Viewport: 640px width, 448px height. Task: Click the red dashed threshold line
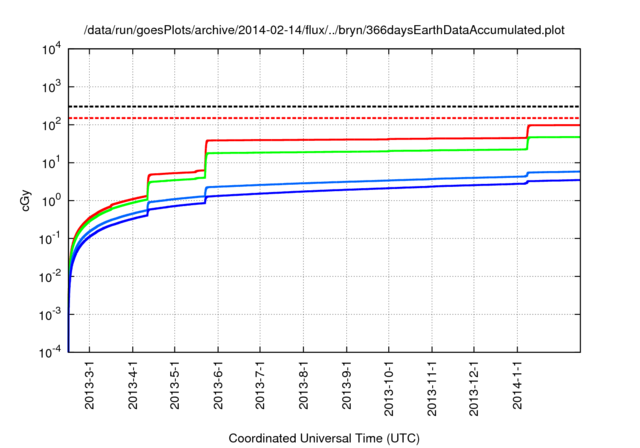click(320, 118)
